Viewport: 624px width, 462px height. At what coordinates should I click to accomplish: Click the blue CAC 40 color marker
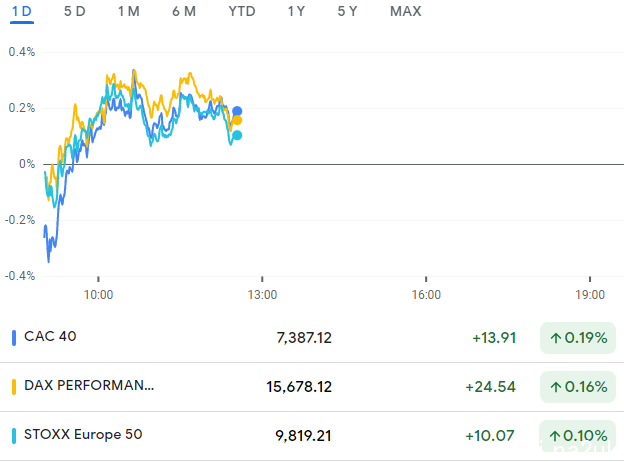(x=13, y=337)
